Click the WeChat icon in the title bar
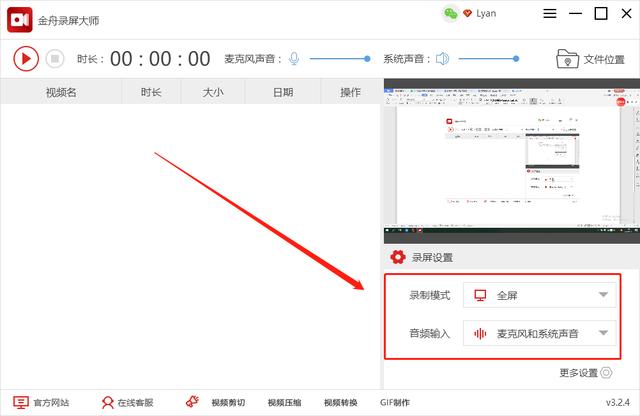The height and width of the screenshot is (416, 640). [451, 13]
